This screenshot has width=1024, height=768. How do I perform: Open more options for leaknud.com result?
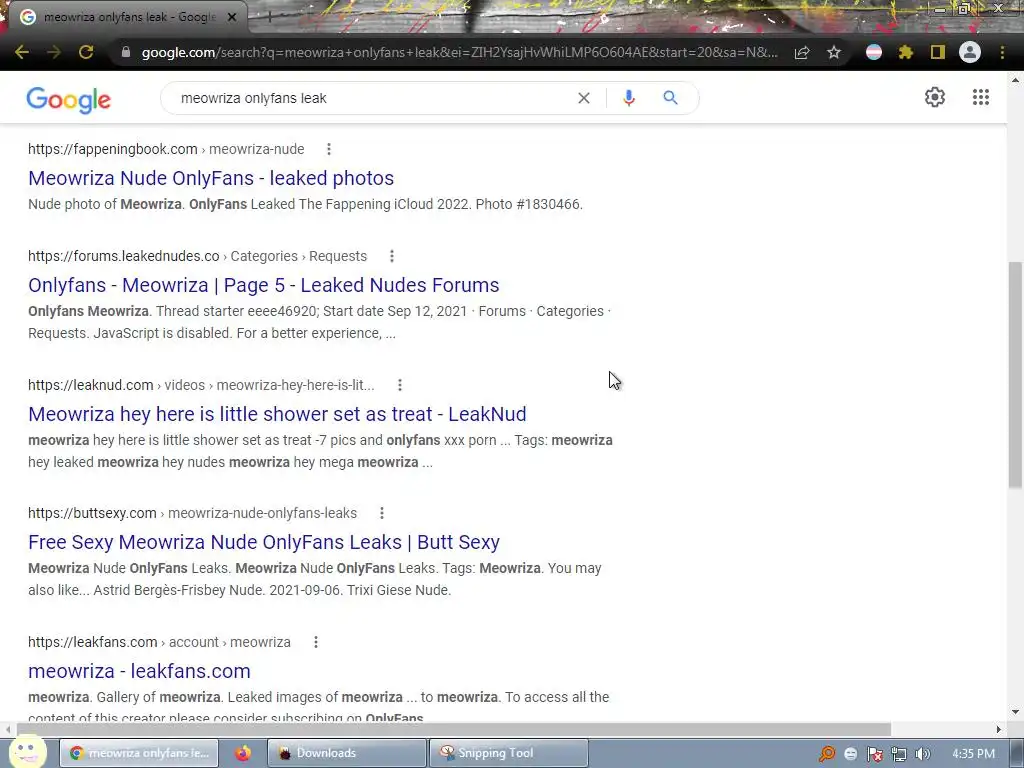[400, 385]
